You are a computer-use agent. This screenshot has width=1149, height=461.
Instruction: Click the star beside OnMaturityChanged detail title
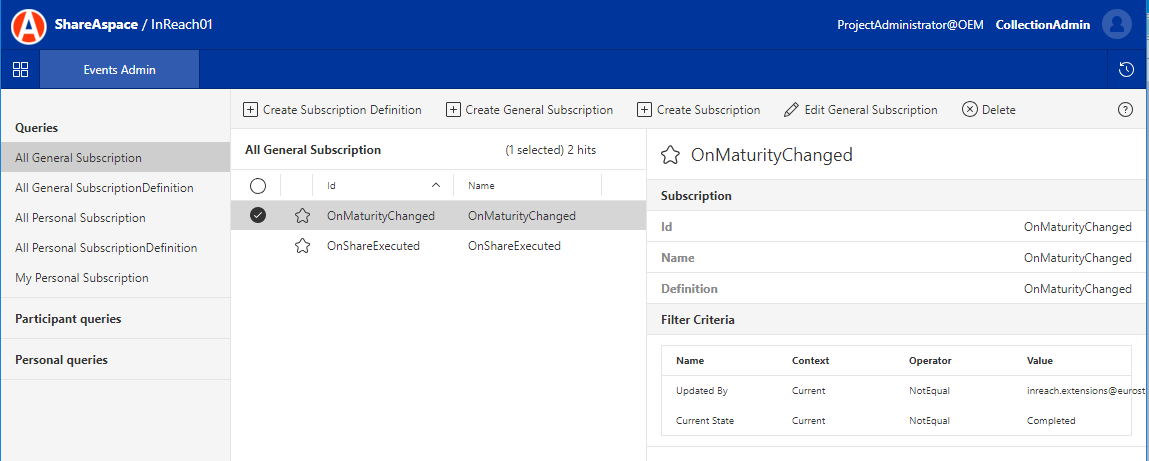pyautogui.click(x=671, y=155)
